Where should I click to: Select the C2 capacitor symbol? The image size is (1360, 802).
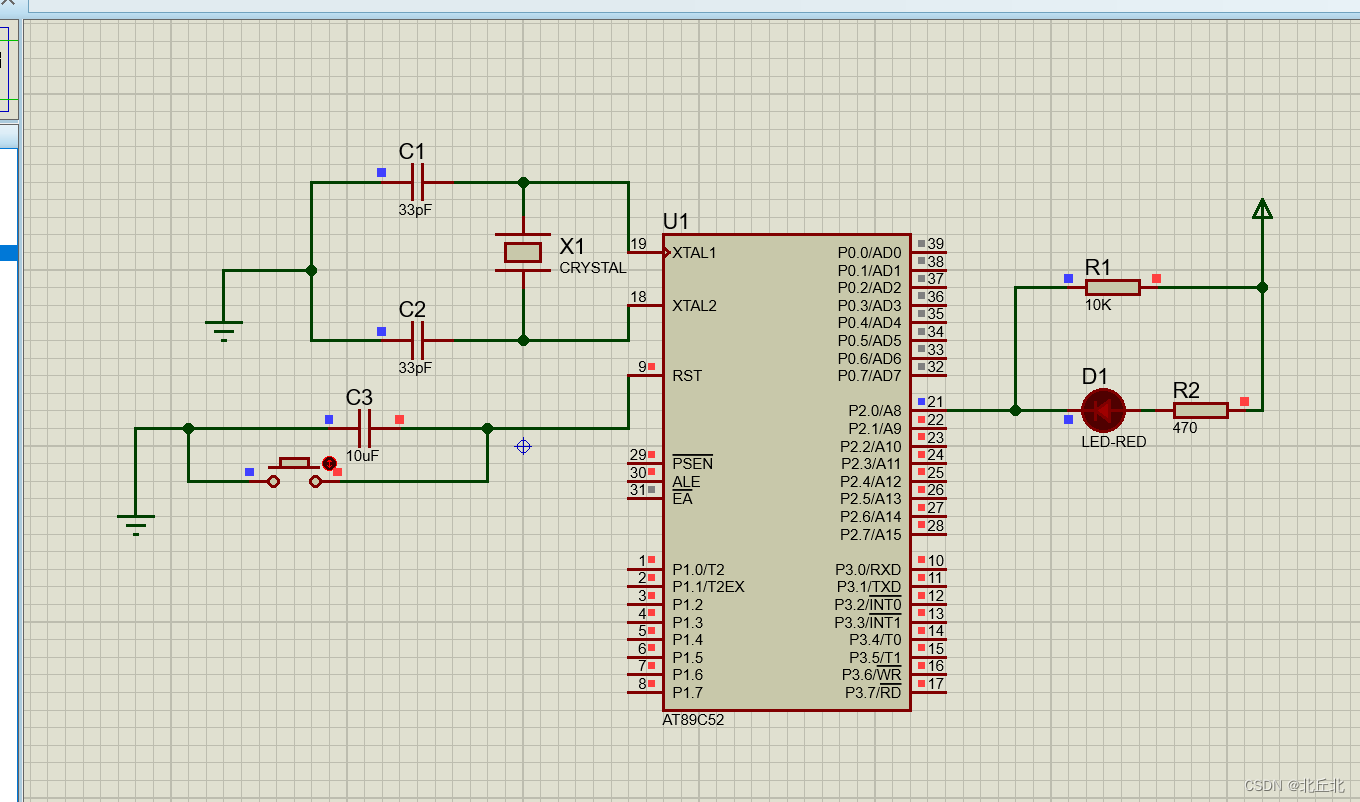click(418, 340)
